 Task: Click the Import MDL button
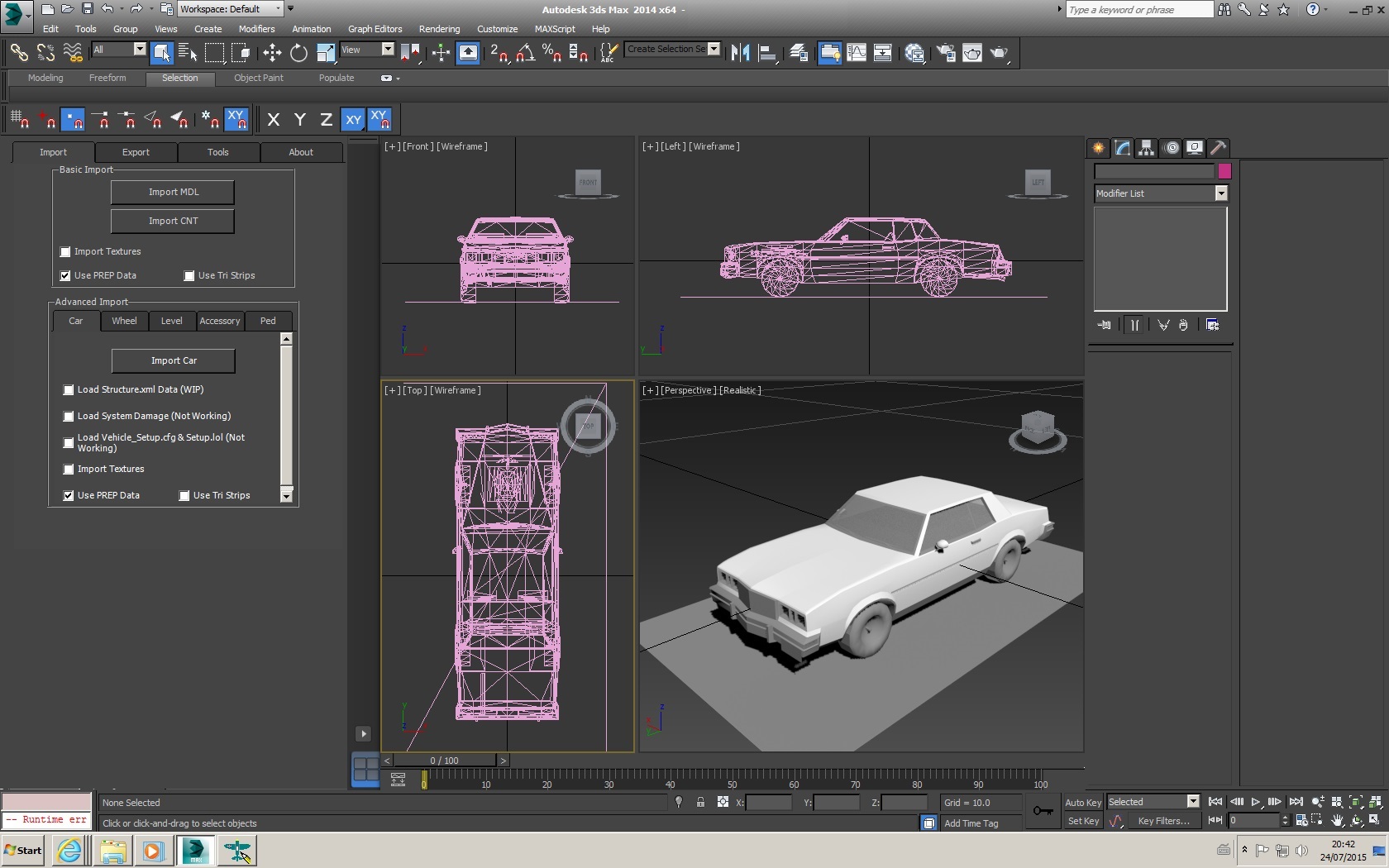[x=173, y=192]
